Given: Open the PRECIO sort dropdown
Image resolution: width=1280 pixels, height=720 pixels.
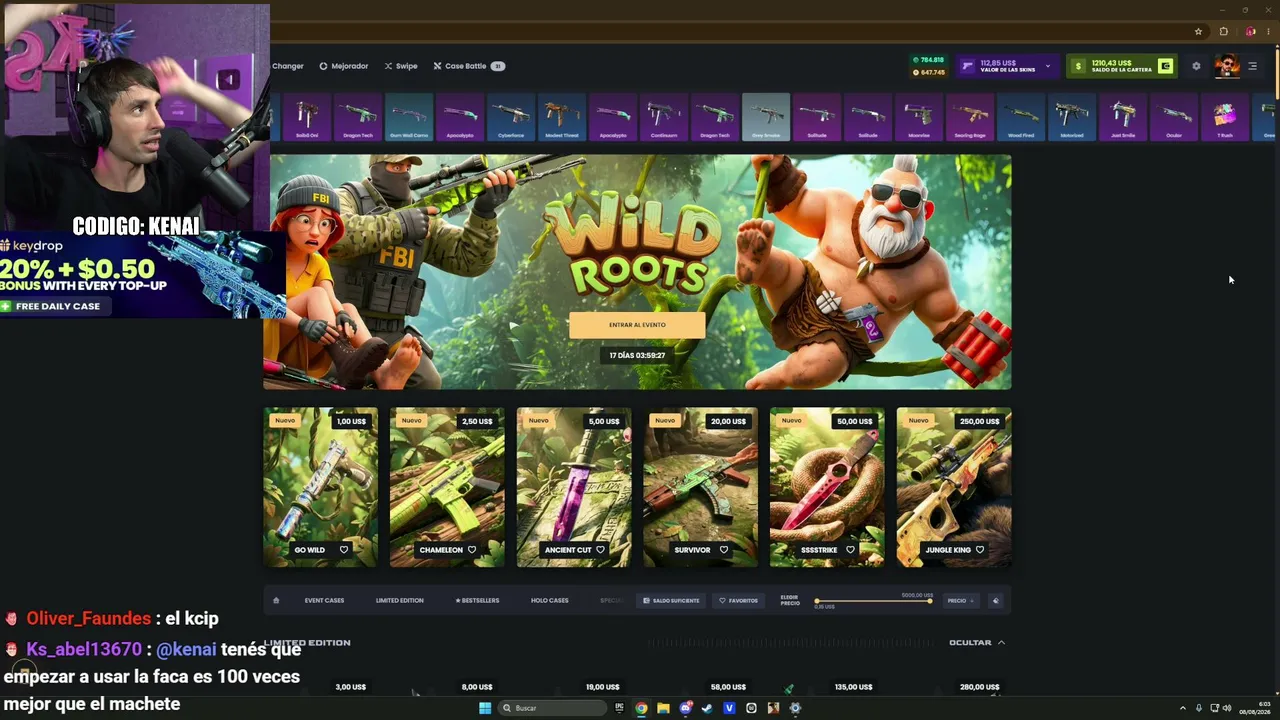Looking at the screenshot, I should 961,601.
